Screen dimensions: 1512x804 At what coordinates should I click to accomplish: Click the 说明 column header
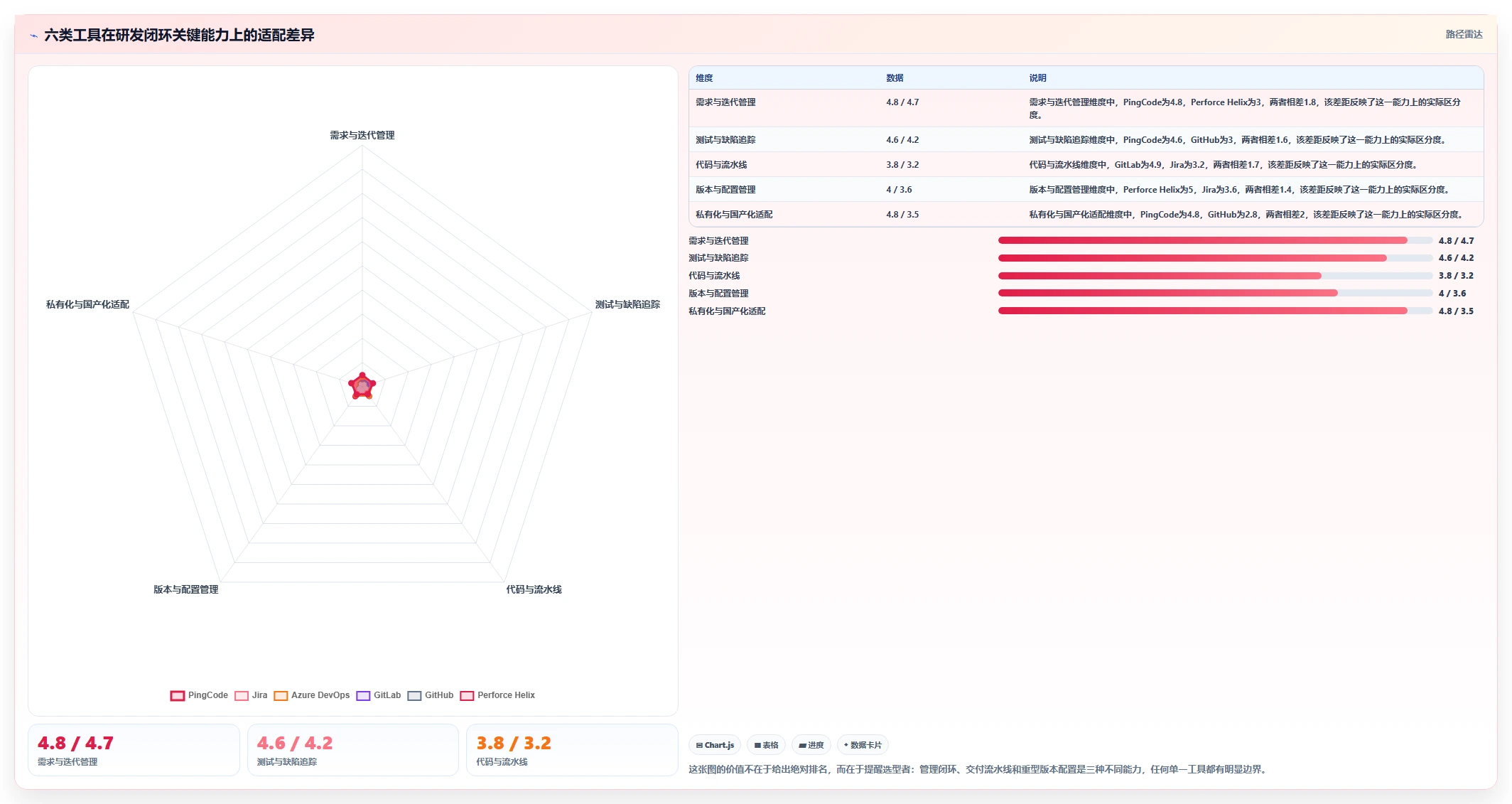tap(1037, 78)
